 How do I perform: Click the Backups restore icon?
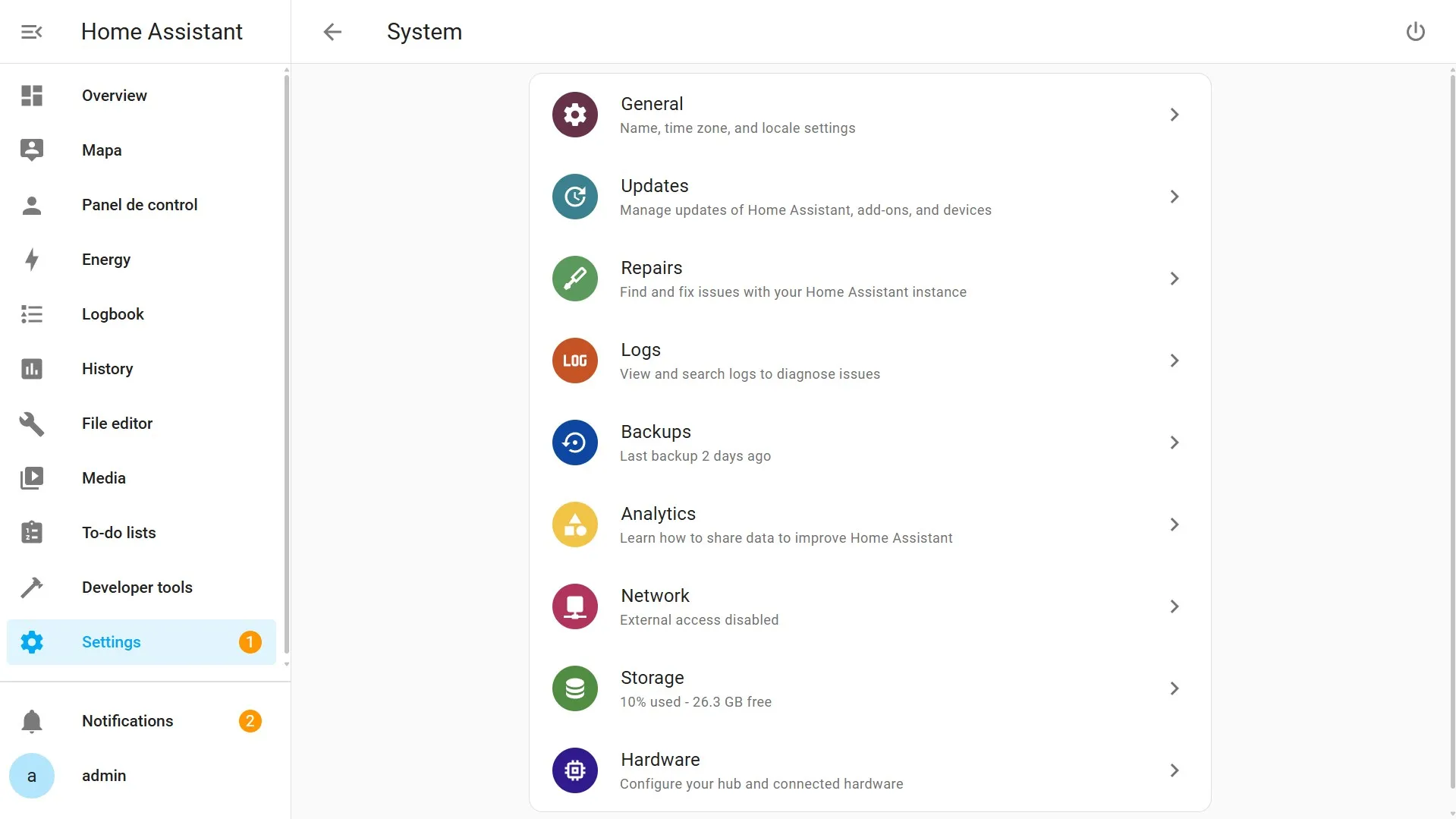575,443
